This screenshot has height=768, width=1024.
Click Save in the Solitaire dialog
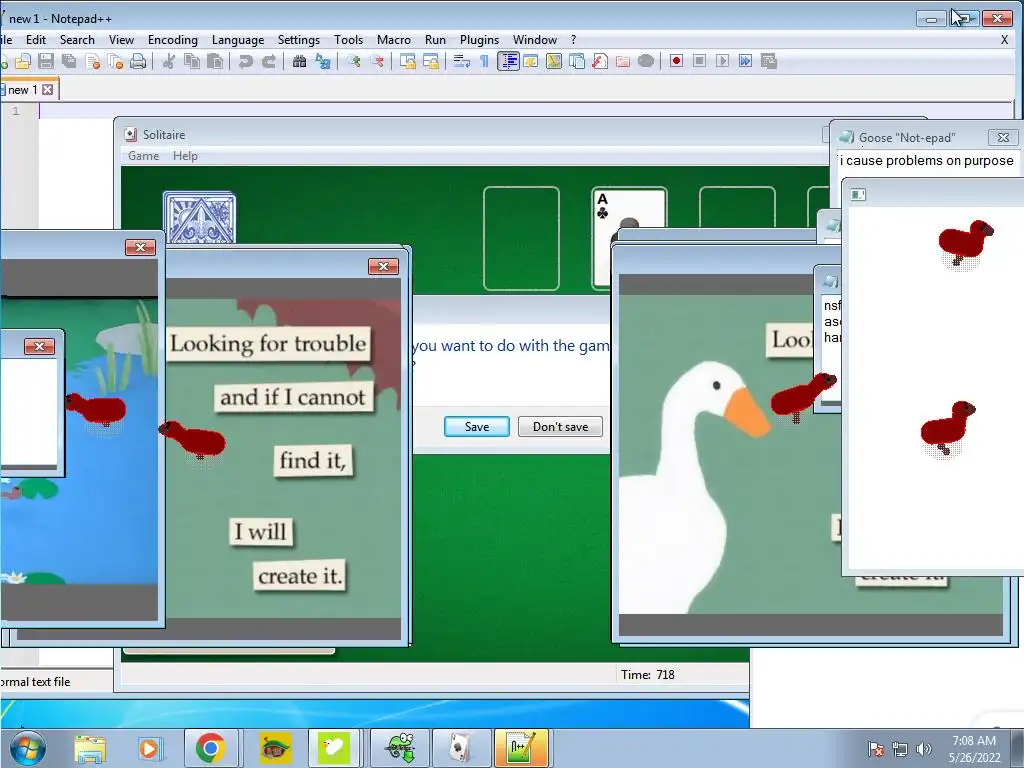pyautogui.click(x=477, y=426)
